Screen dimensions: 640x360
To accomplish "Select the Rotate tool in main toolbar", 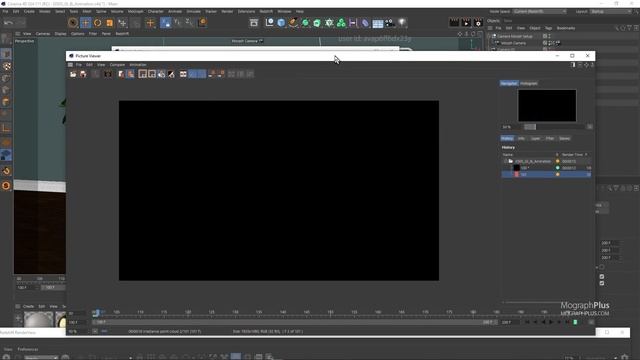I will coord(98,23).
